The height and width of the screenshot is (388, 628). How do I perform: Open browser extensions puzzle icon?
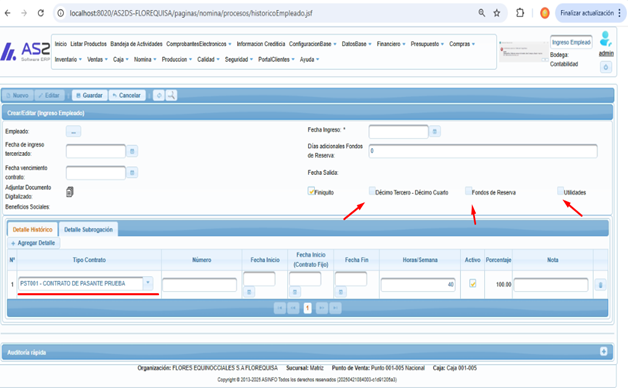520,13
